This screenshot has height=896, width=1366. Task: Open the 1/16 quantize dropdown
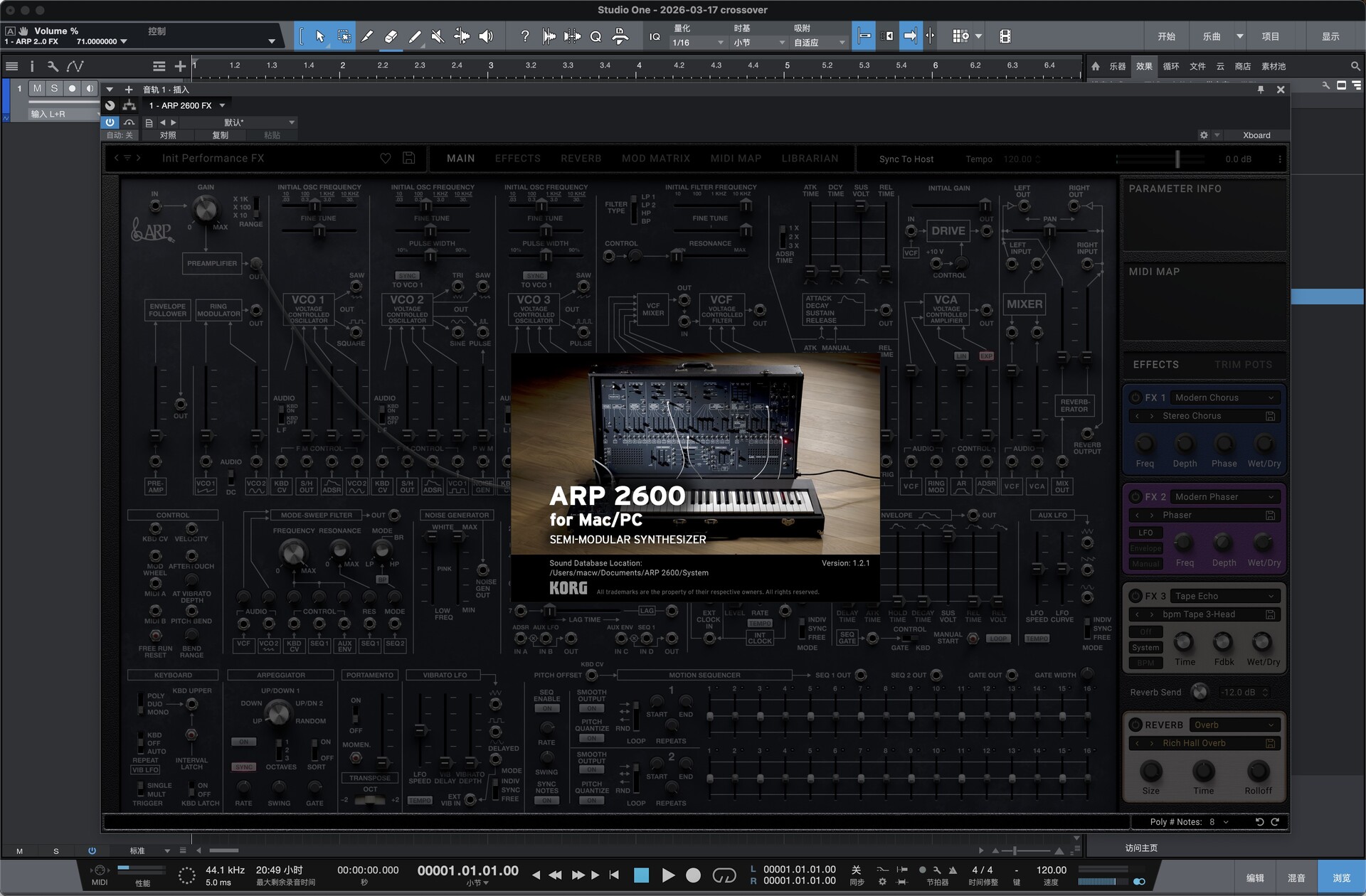pos(697,43)
